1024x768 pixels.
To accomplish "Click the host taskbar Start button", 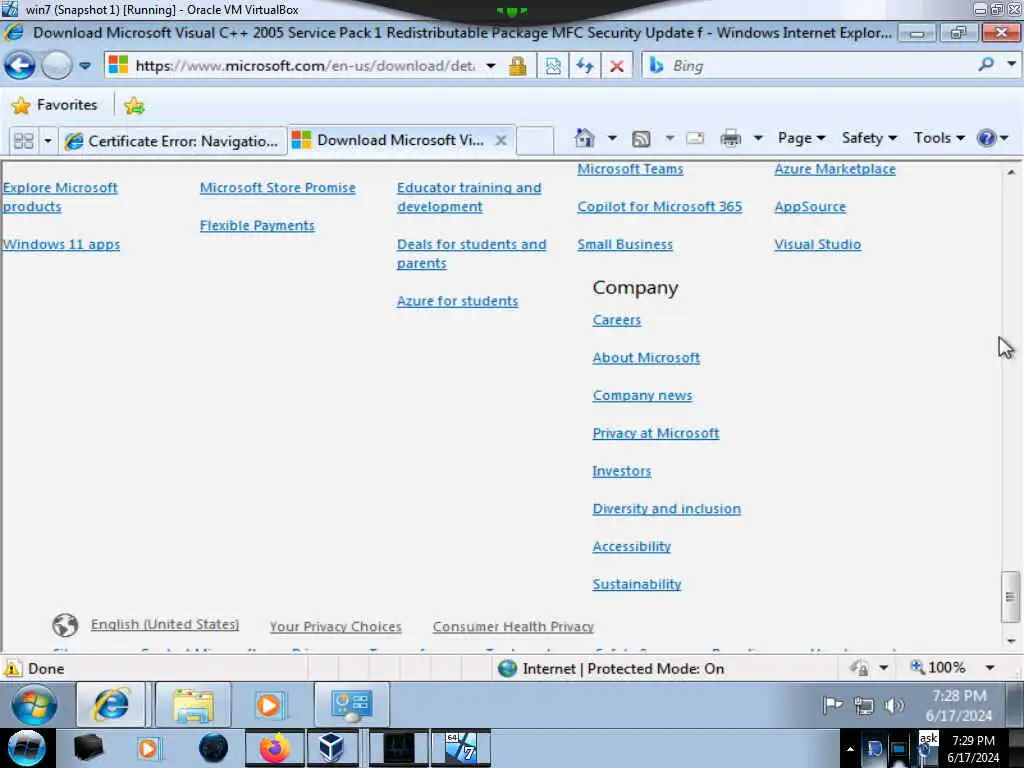I will click(x=26, y=748).
